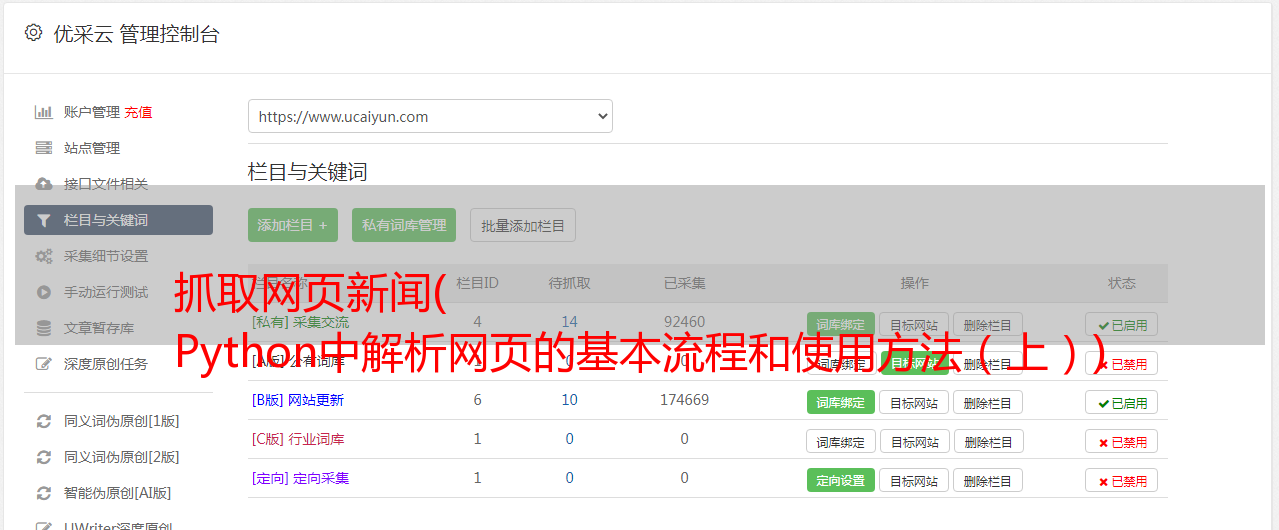
Task: Open the [C版] 行业词库 column link
Action: 298,439
